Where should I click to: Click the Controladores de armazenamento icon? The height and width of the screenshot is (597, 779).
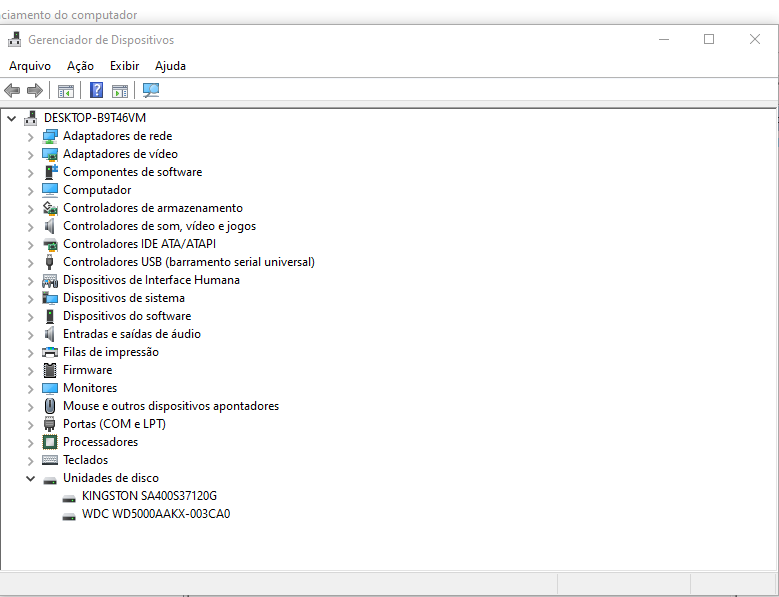[x=50, y=208]
